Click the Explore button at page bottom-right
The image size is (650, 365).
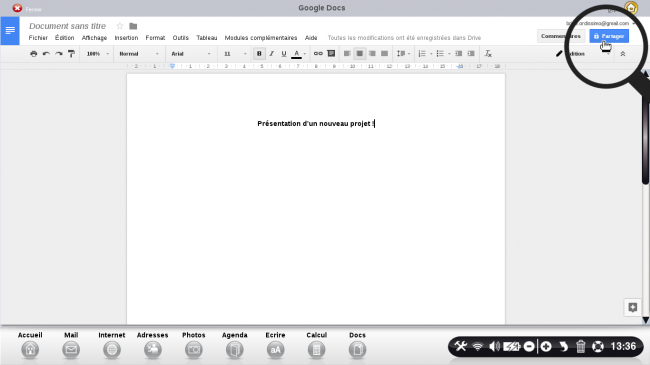tap(633, 307)
